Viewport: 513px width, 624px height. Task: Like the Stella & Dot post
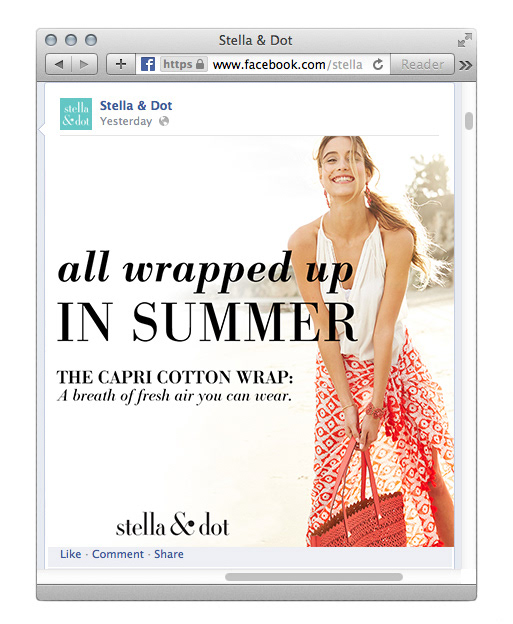(x=70, y=554)
